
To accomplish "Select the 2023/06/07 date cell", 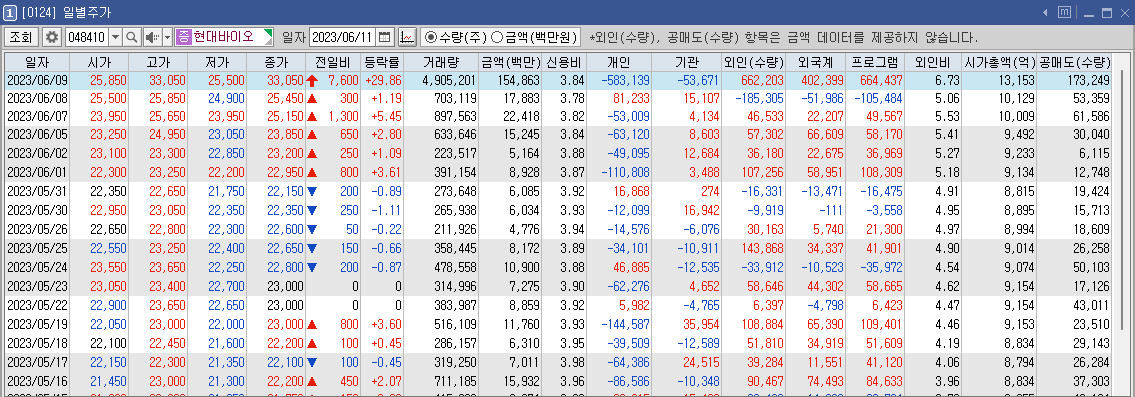I will click(x=36, y=116).
